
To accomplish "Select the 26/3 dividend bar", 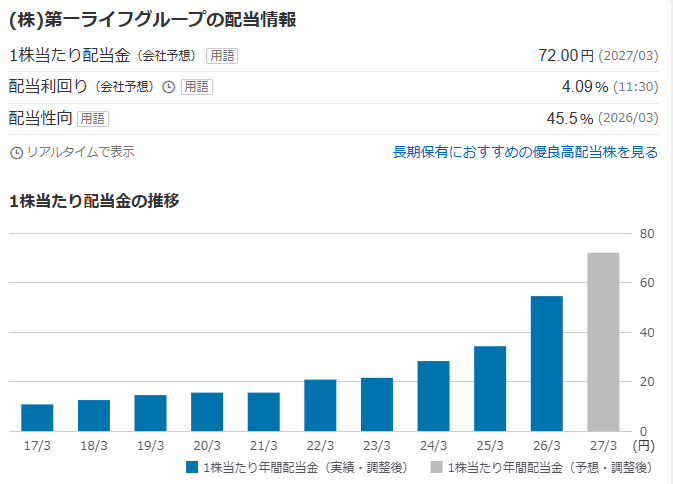I will click(x=546, y=363).
